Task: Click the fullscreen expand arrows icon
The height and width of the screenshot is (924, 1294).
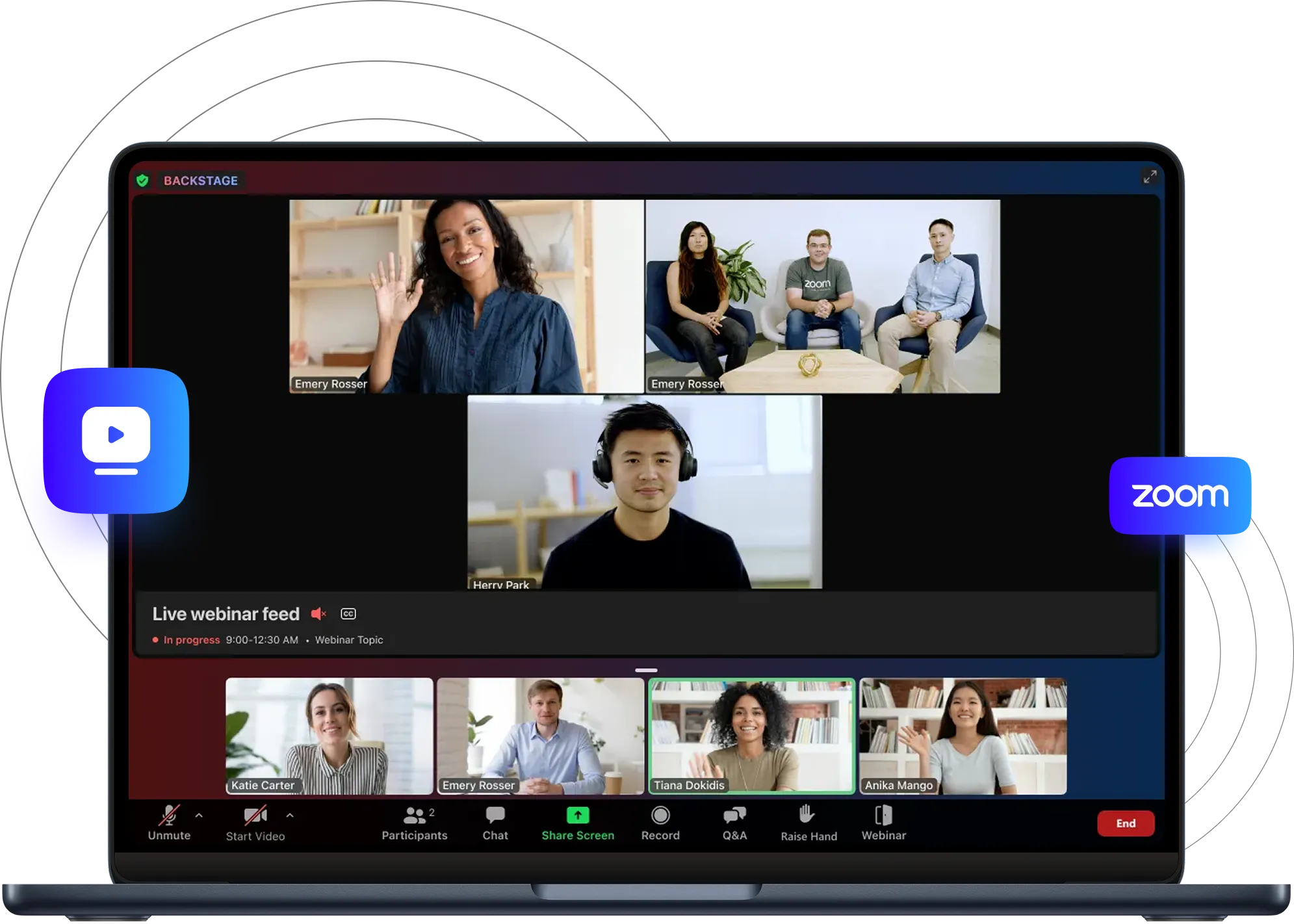Action: tap(1150, 177)
